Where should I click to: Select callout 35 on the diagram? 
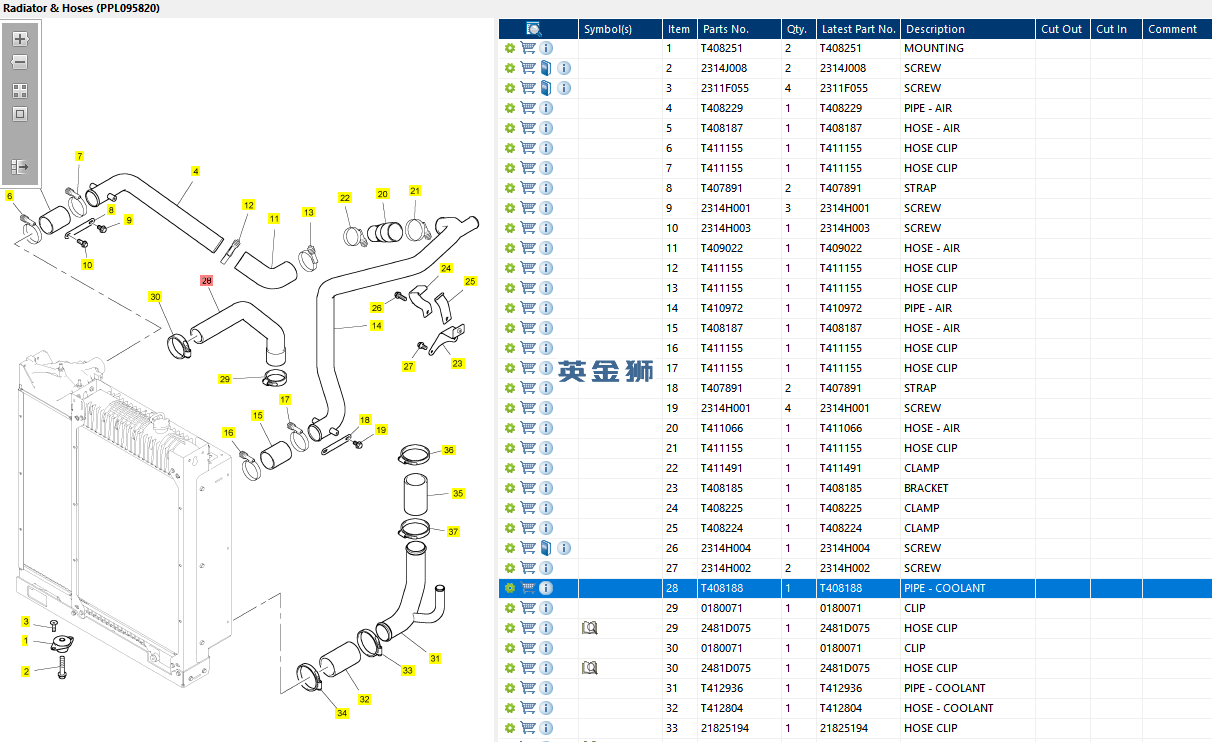[458, 493]
